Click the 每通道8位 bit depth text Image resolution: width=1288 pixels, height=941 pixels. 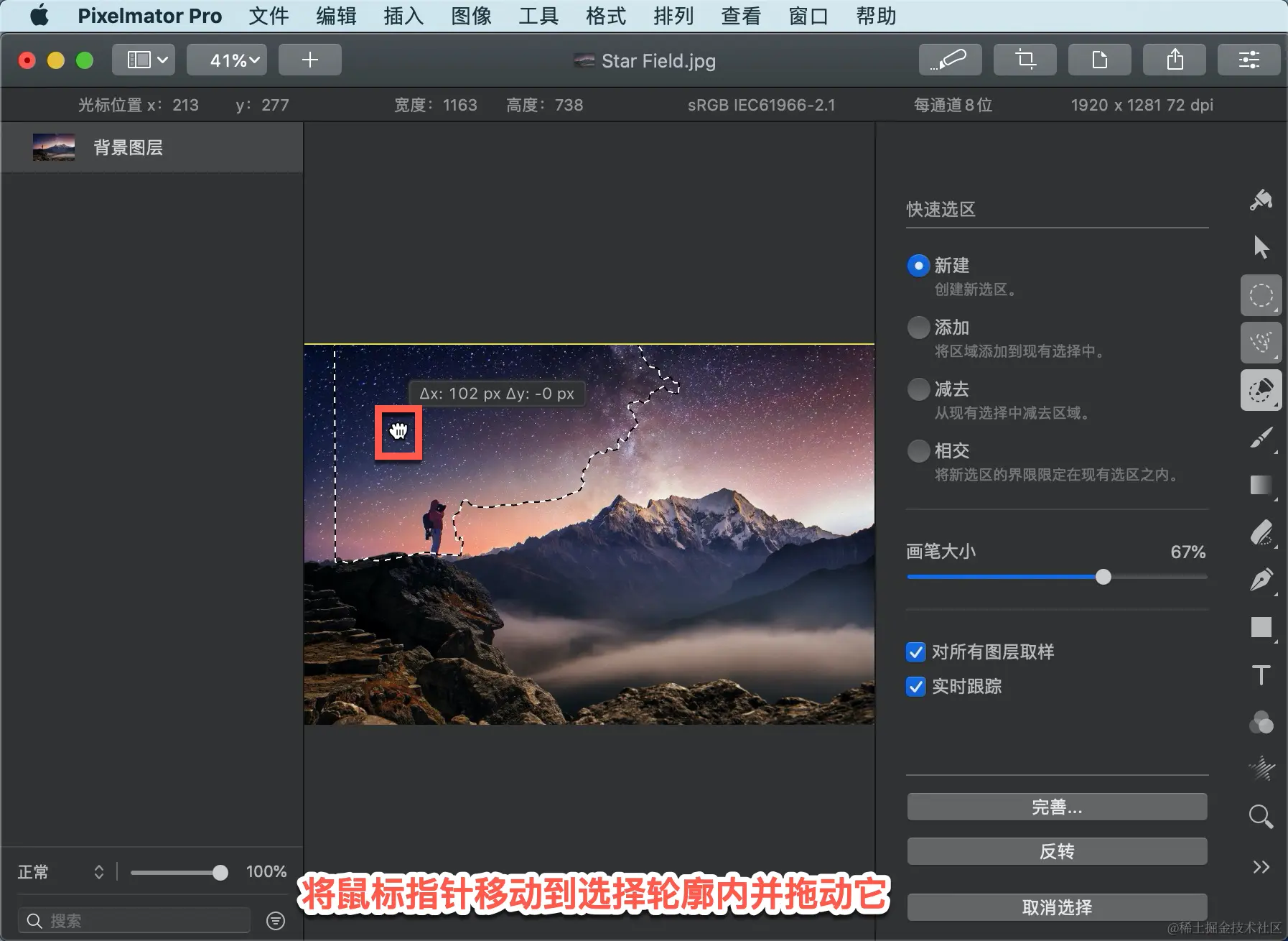click(x=953, y=105)
